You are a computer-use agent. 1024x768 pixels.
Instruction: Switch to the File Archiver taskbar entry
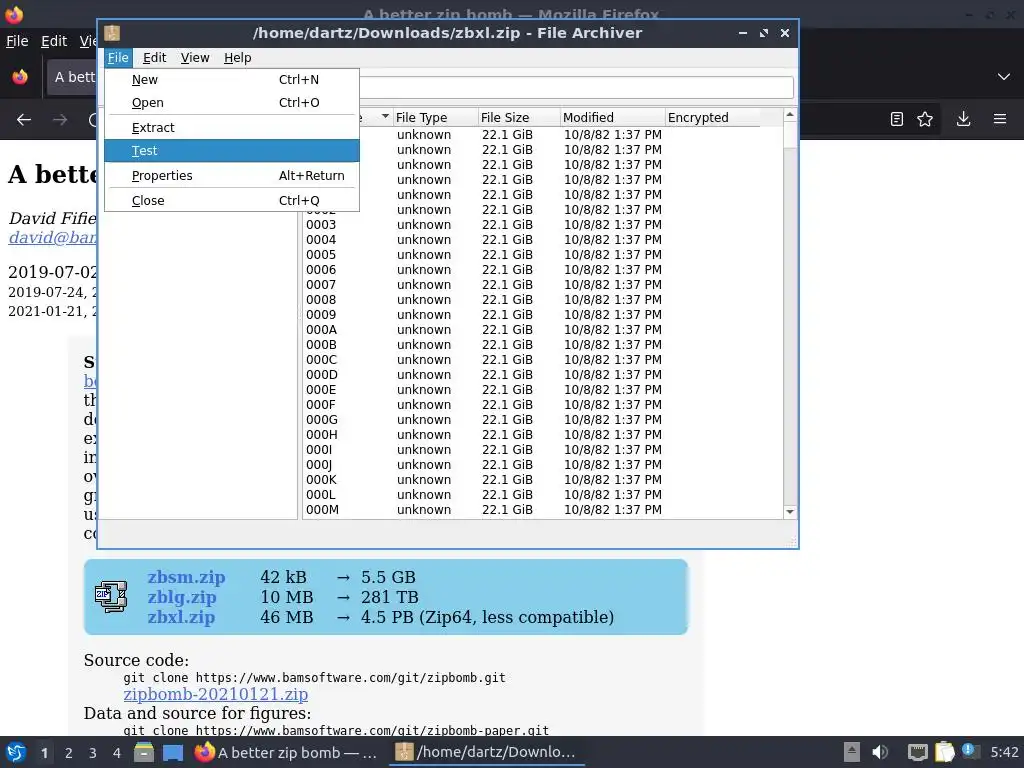(487, 752)
